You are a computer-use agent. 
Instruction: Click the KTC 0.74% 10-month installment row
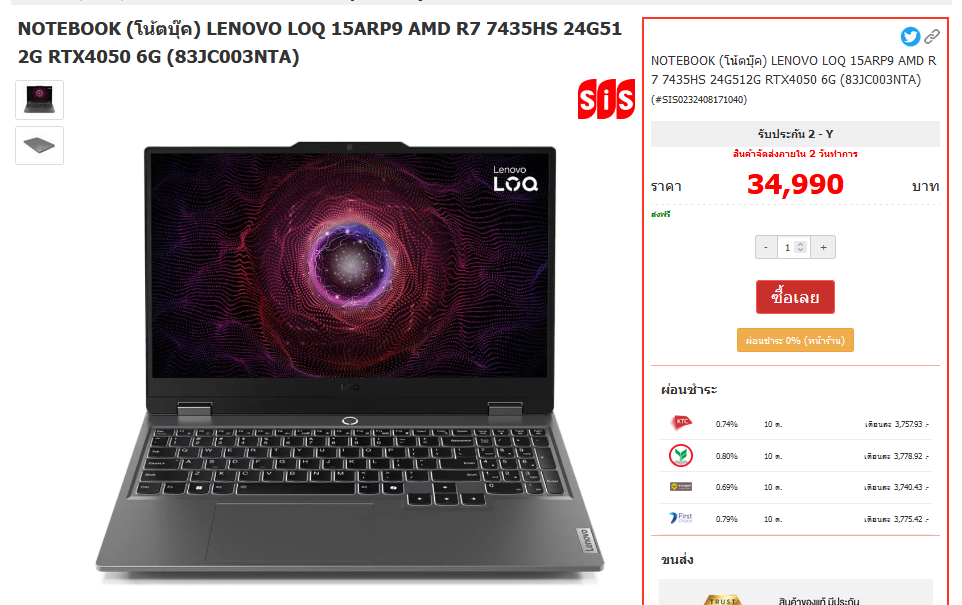click(795, 423)
